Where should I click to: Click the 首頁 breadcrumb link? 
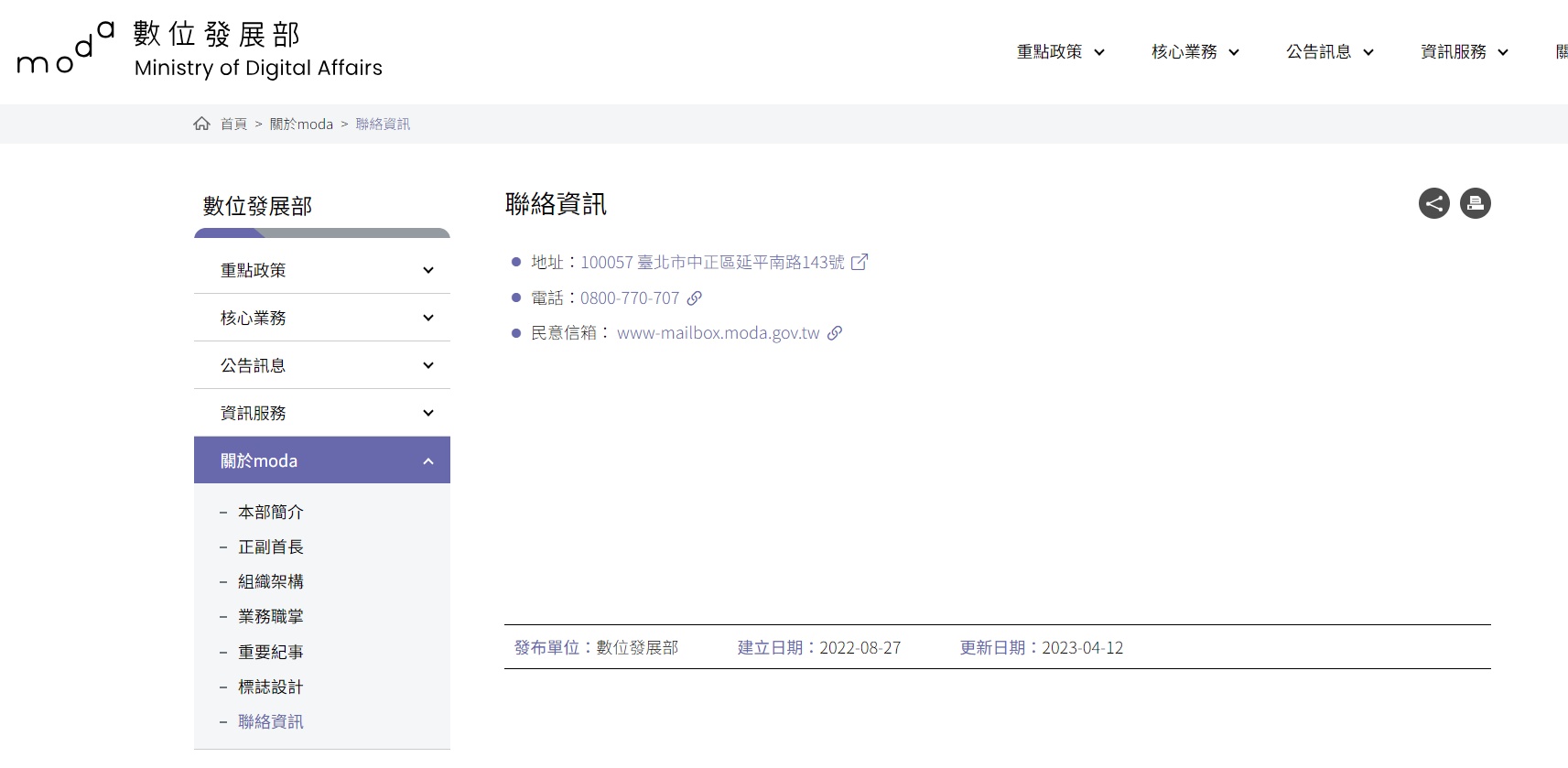pos(233,124)
